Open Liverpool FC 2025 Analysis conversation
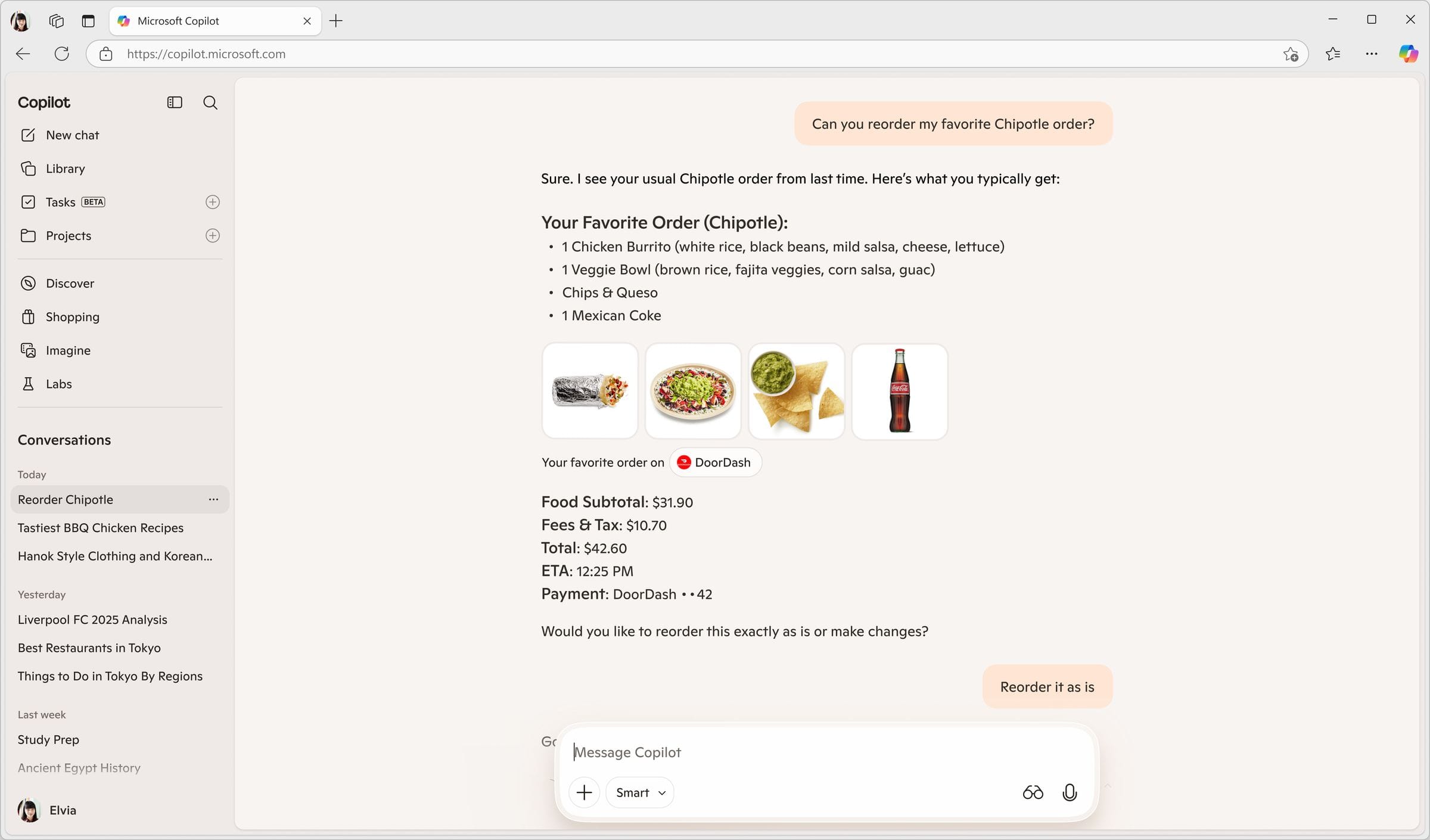The height and width of the screenshot is (840, 1430). point(92,620)
